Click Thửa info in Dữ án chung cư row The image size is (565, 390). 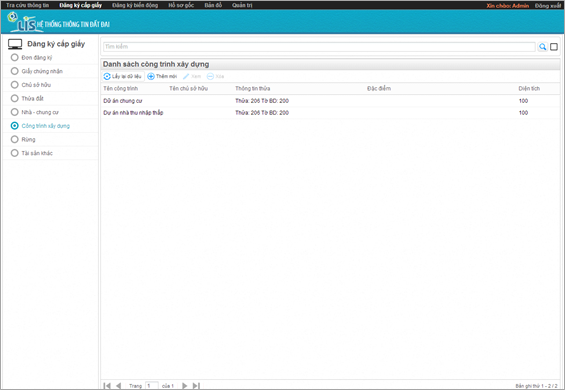point(262,101)
